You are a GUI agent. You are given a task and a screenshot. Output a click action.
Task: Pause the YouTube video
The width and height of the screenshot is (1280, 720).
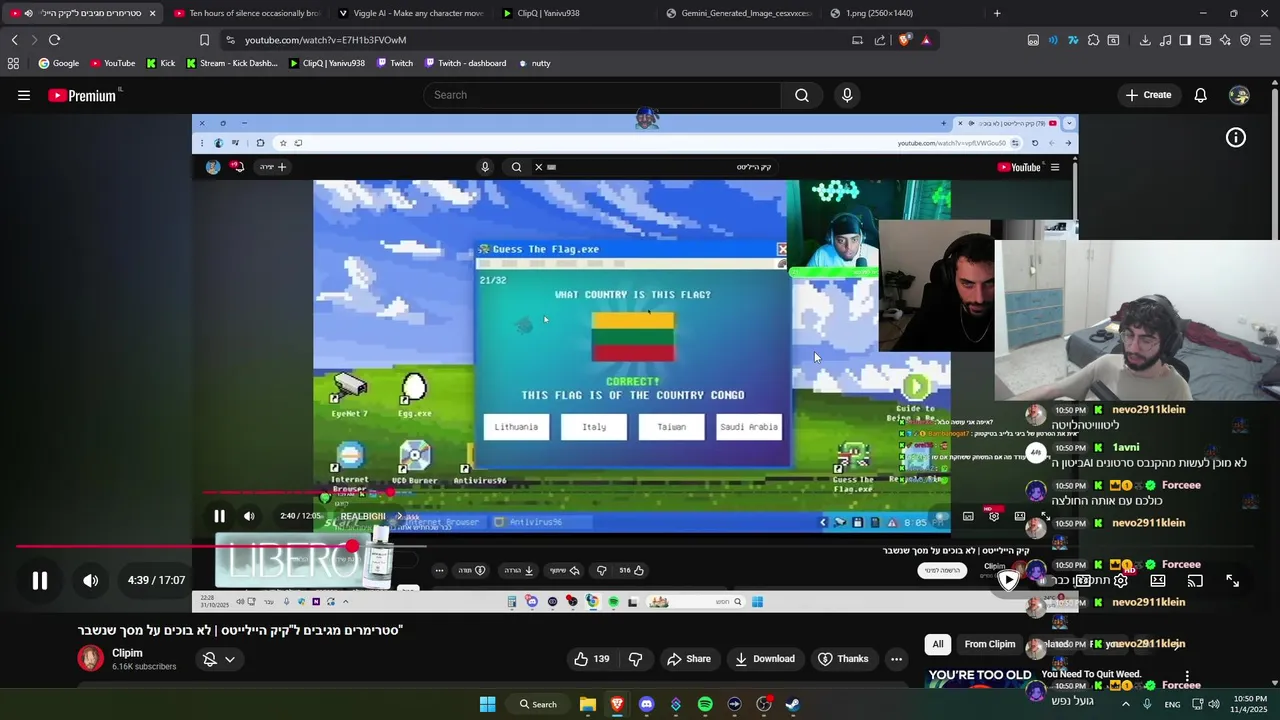click(40, 580)
